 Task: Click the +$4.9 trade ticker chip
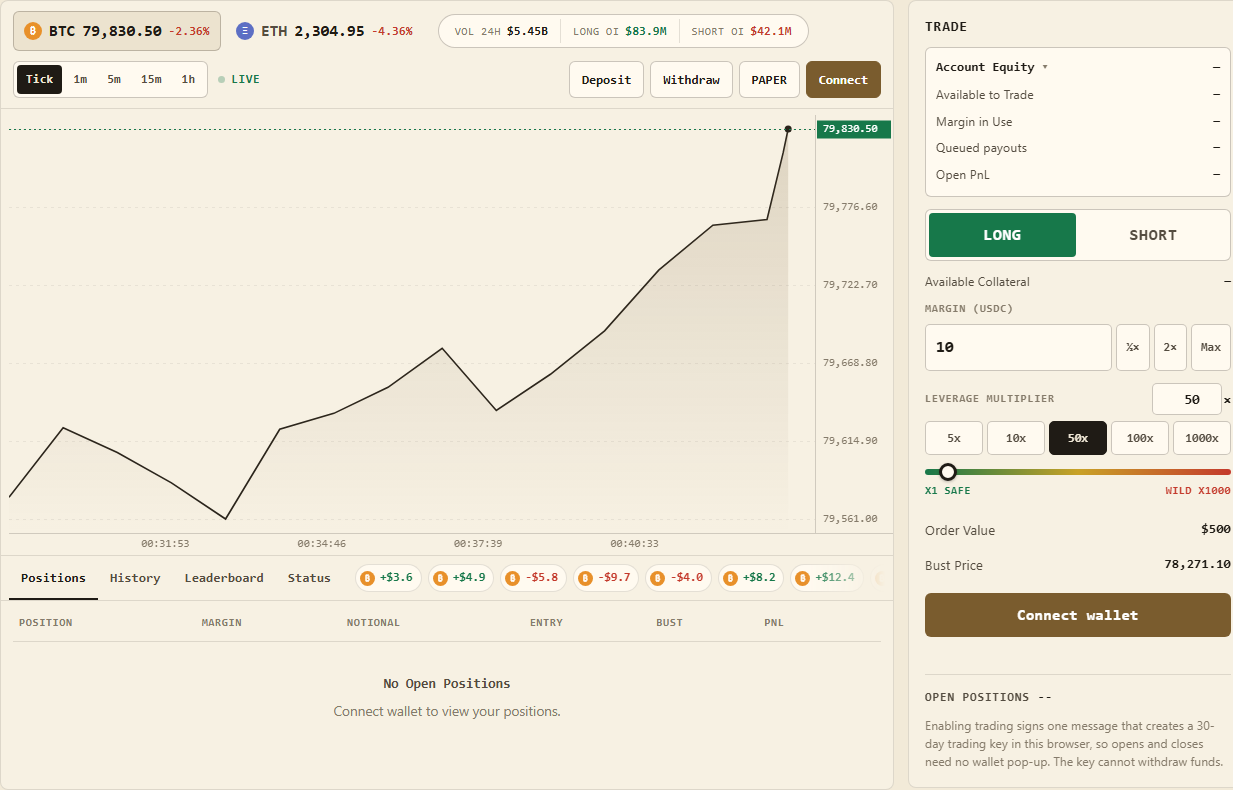(461, 578)
